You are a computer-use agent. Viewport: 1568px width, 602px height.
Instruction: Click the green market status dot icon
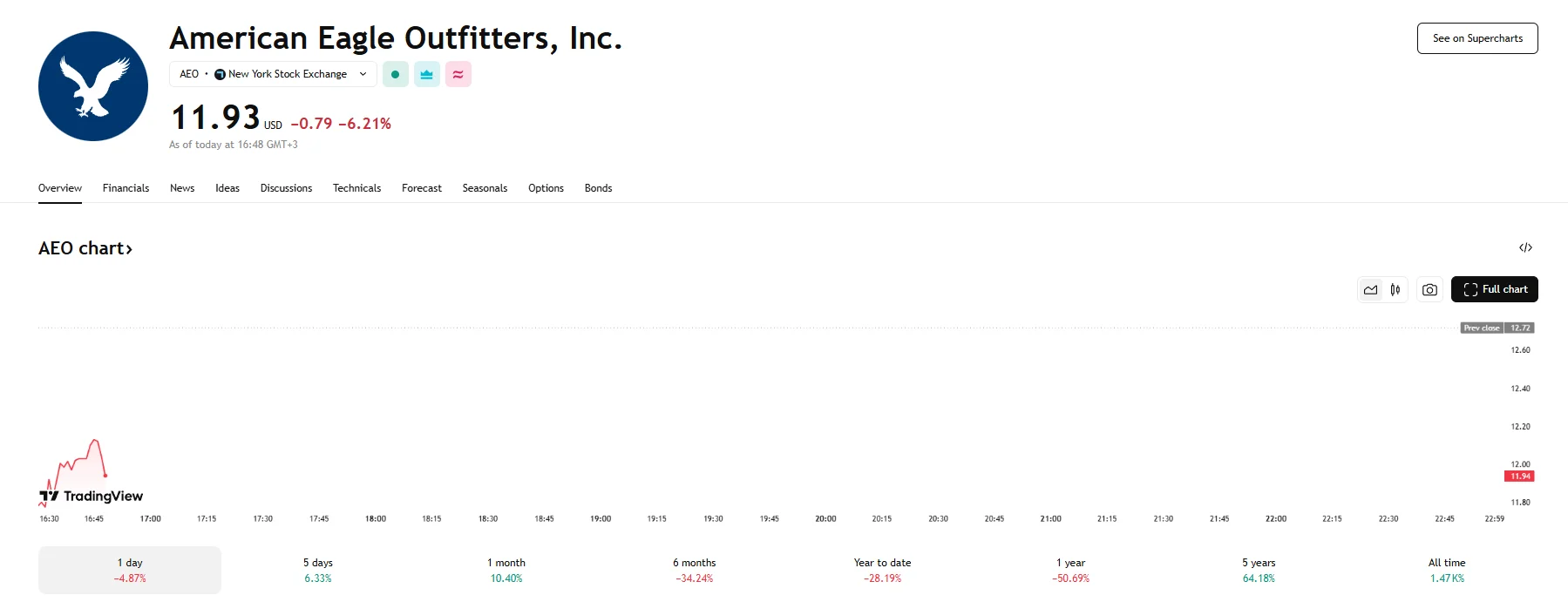(396, 74)
